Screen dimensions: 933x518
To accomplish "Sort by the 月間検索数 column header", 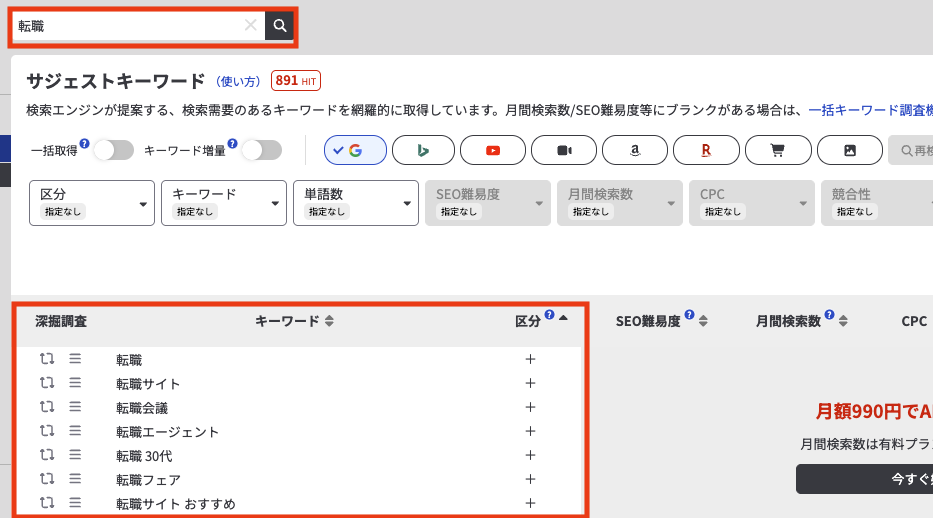I will click(x=801, y=321).
